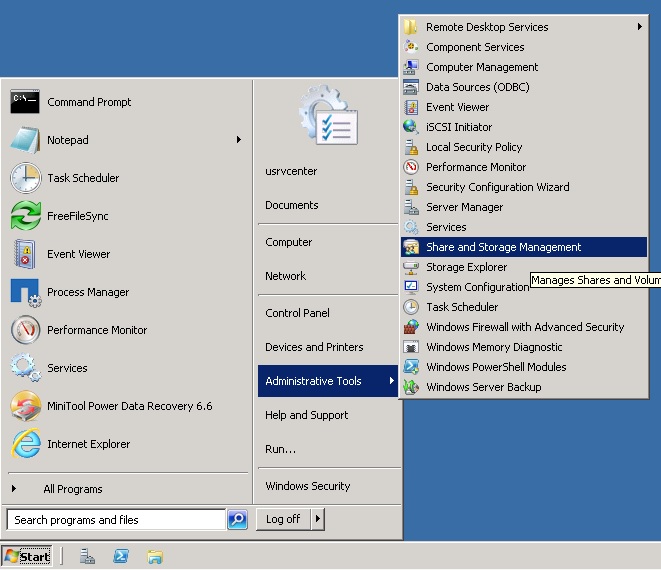Click the user account picture thumbnail
The height and width of the screenshot is (570, 661).
pos(327,118)
